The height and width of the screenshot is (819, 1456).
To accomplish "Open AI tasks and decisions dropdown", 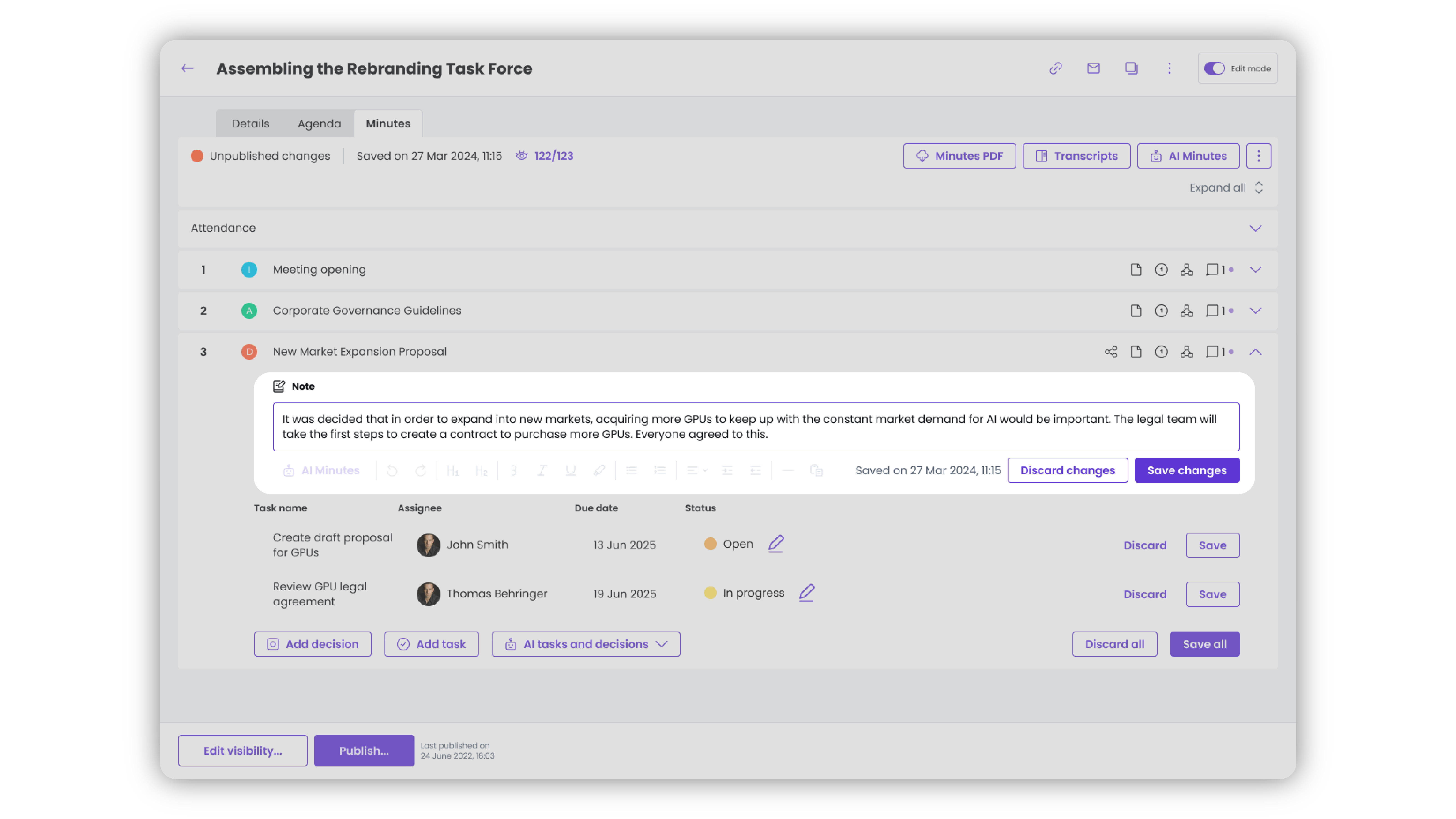I will (x=586, y=644).
